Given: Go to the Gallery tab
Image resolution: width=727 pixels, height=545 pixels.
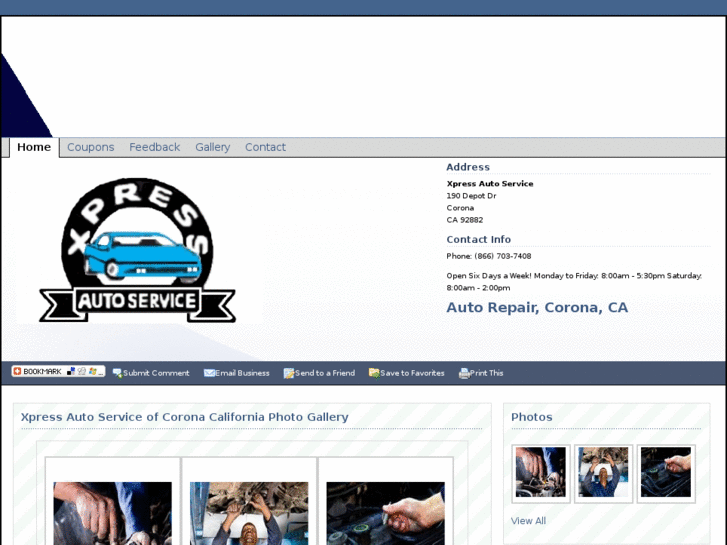Looking at the screenshot, I should (x=212, y=147).
